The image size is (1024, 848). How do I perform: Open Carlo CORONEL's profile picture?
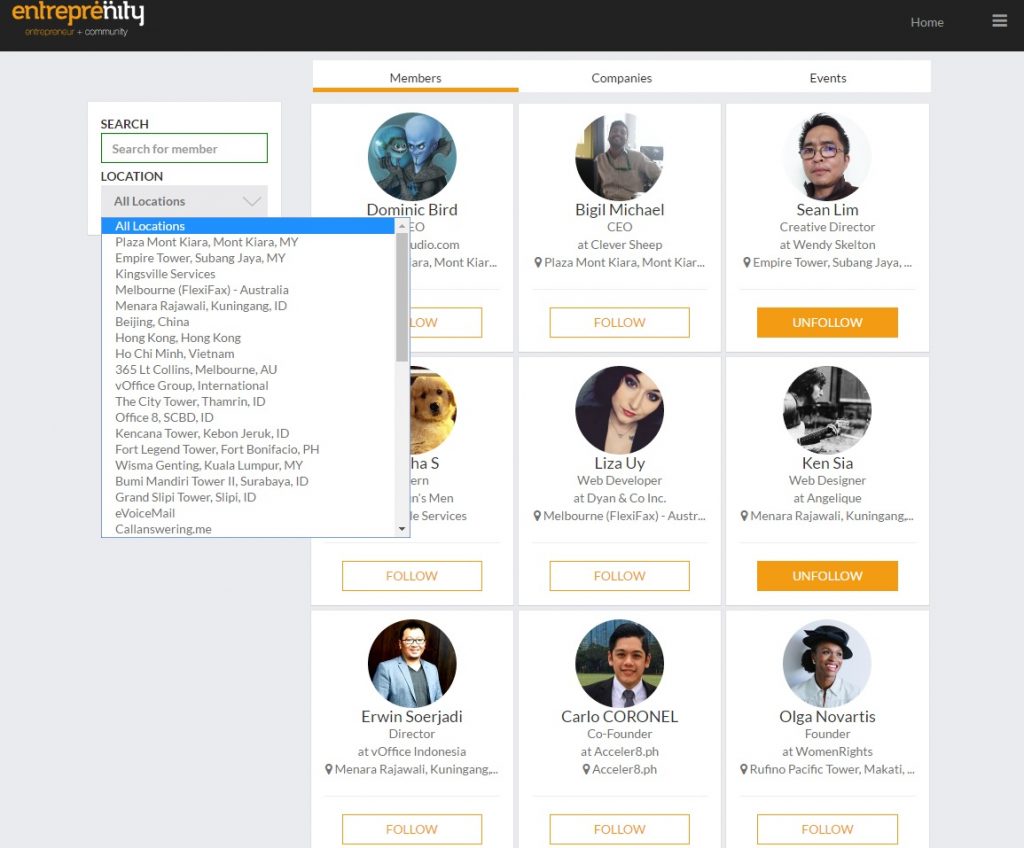(619, 664)
